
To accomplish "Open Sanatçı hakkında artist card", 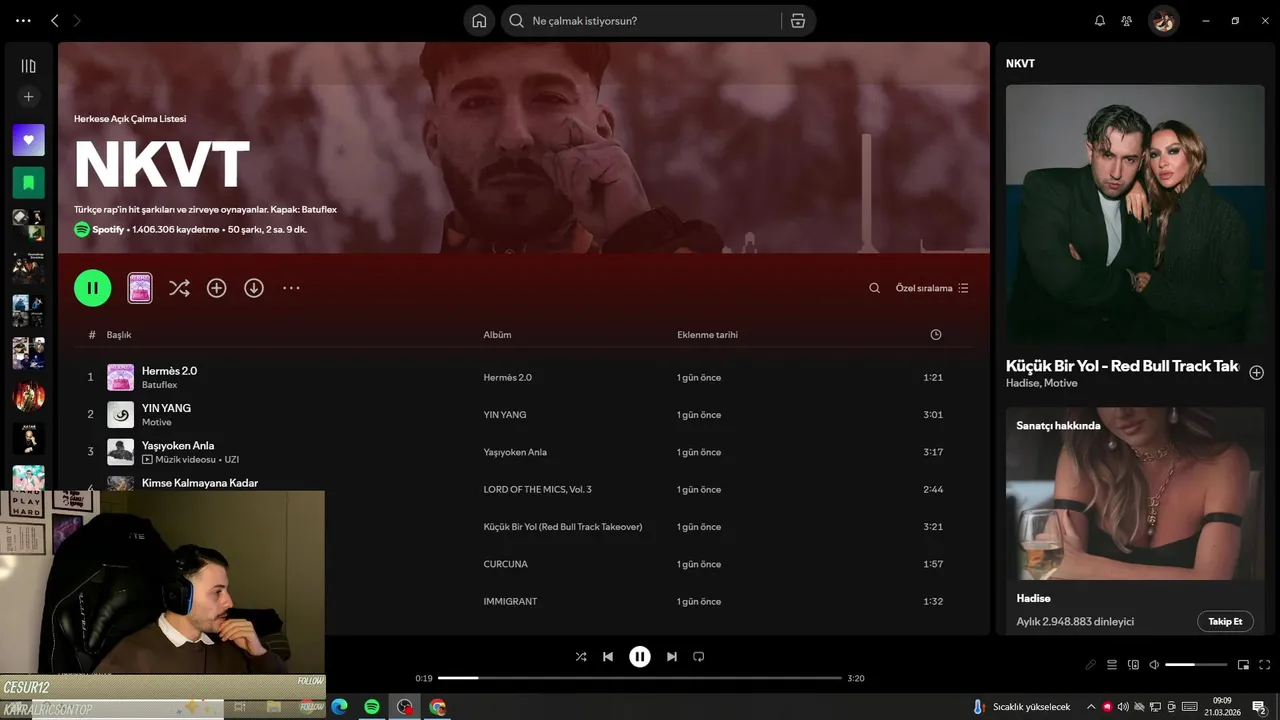I will pos(1135,520).
